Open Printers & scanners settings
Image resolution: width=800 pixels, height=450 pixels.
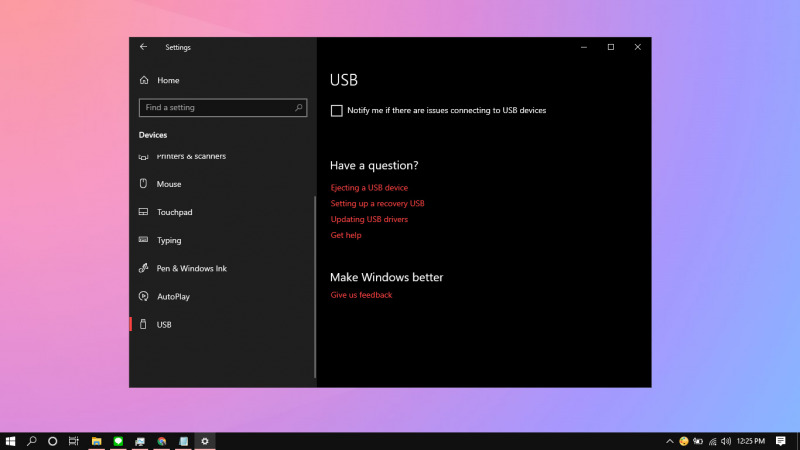pyautogui.click(x=190, y=157)
